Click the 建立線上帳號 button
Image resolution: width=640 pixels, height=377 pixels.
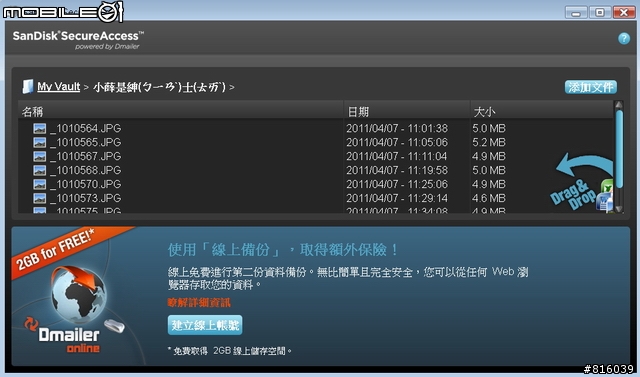tap(205, 325)
